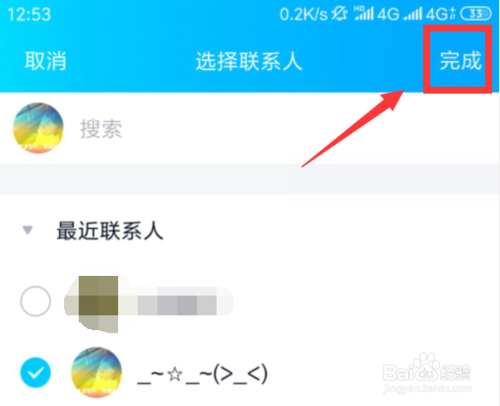Tap the 完成 button to finish
Image resolution: width=500 pixels, height=406 pixels.
point(460,61)
